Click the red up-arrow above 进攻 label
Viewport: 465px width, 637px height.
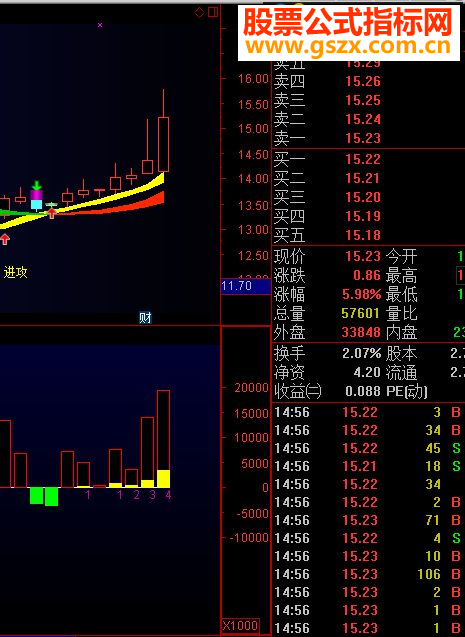click(4, 239)
